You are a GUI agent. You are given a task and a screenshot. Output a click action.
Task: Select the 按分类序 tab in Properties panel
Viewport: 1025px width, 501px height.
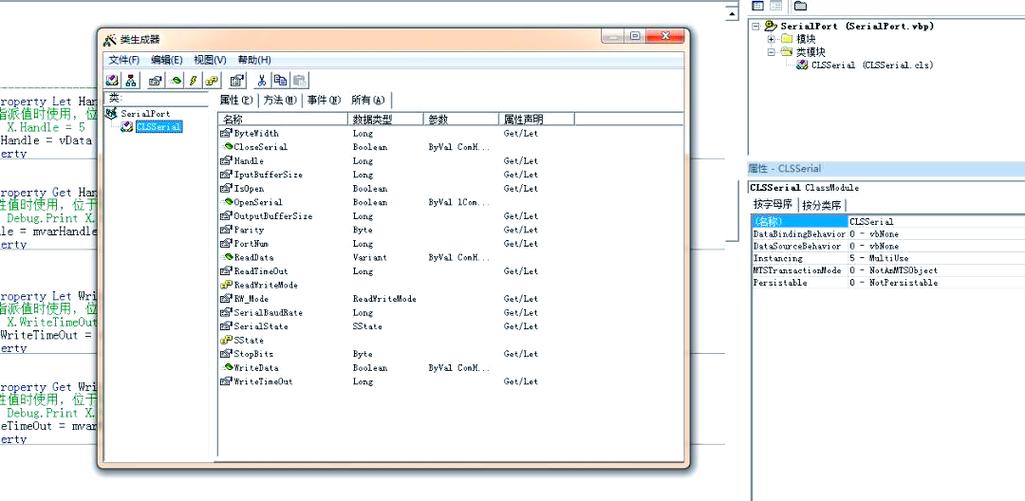pos(822,205)
